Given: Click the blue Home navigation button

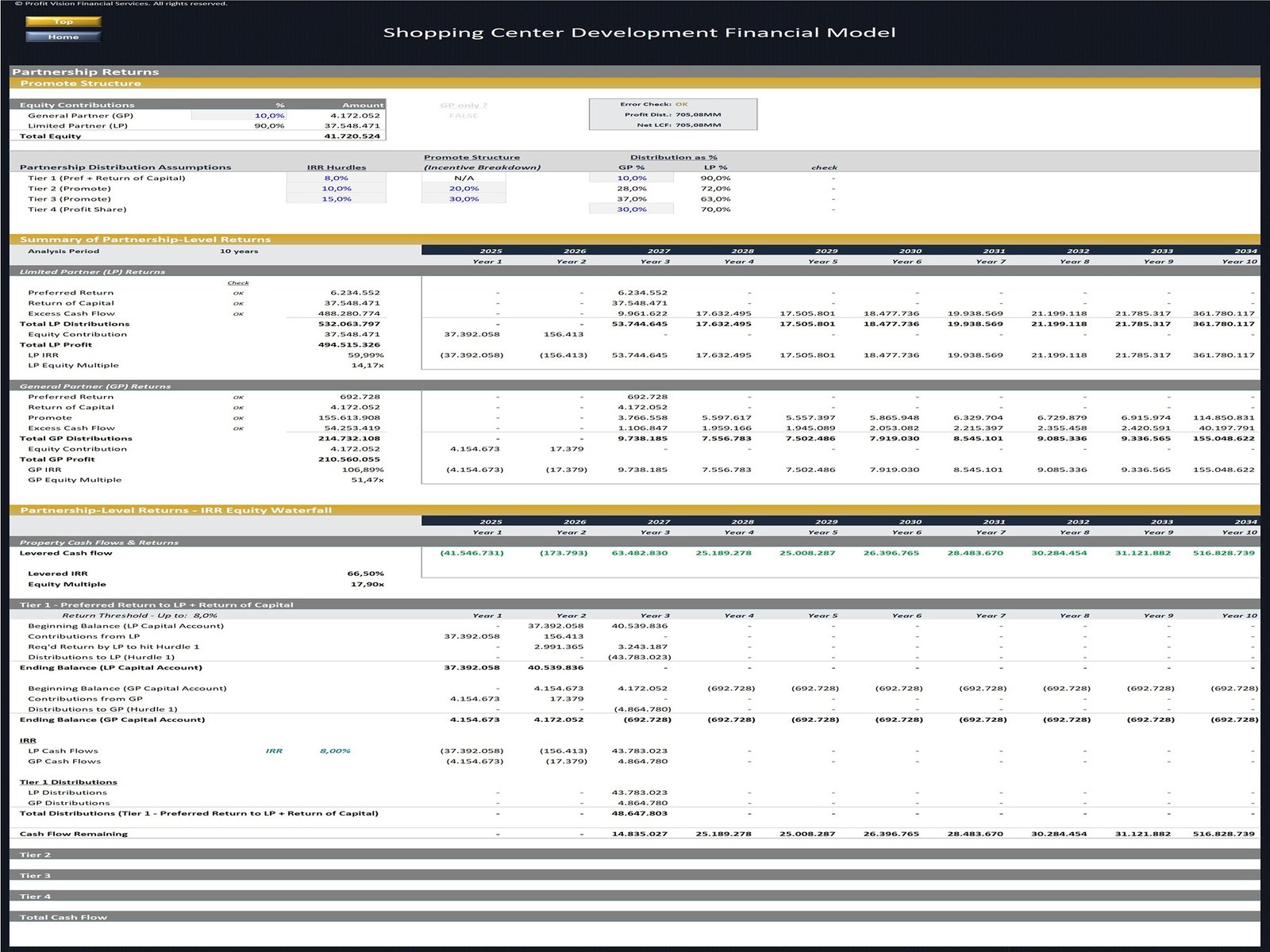Looking at the screenshot, I should click(x=63, y=36).
